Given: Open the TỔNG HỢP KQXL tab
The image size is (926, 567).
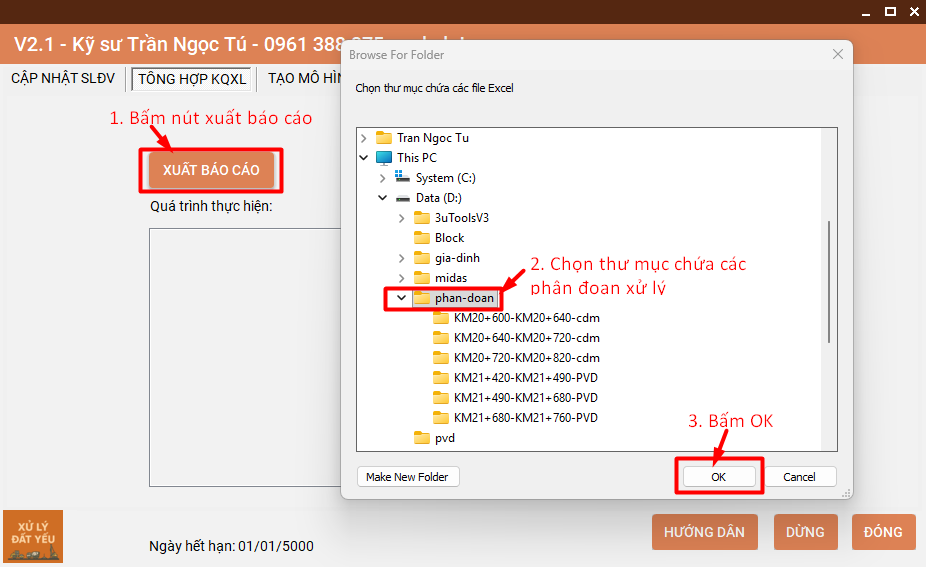Looking at the screenshot, I should 192,79.
